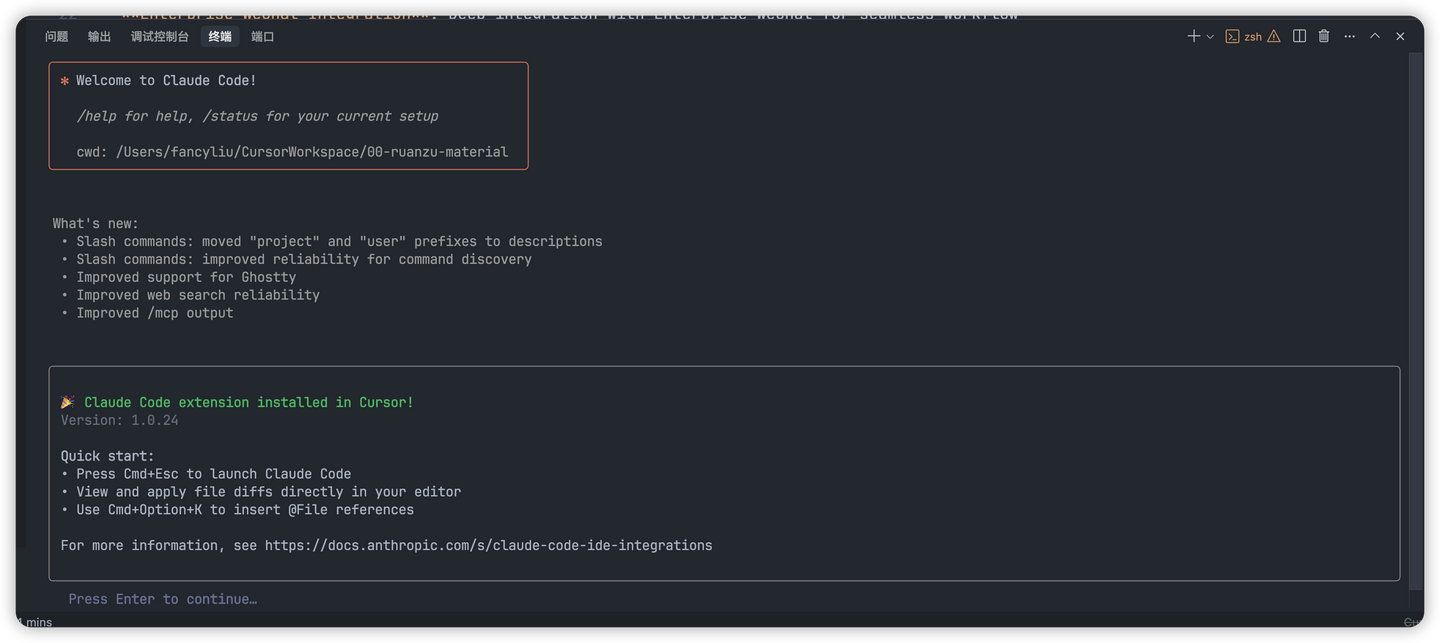Select the 终端 tab

220,37
